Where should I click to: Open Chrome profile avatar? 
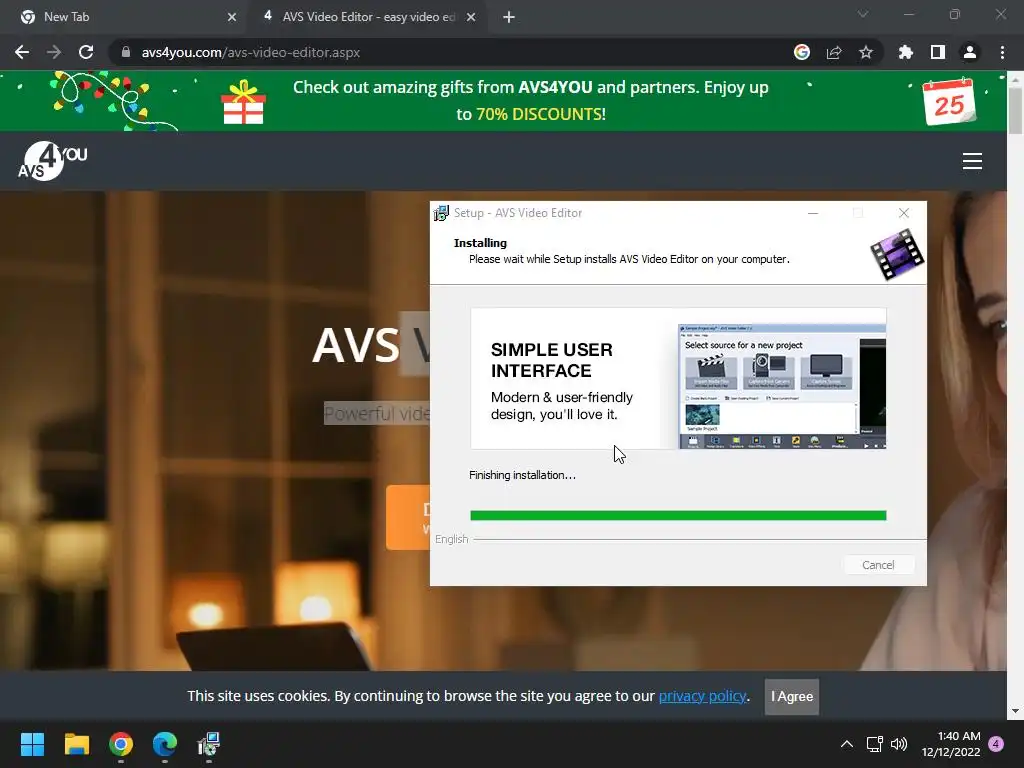tap(970, 52)
